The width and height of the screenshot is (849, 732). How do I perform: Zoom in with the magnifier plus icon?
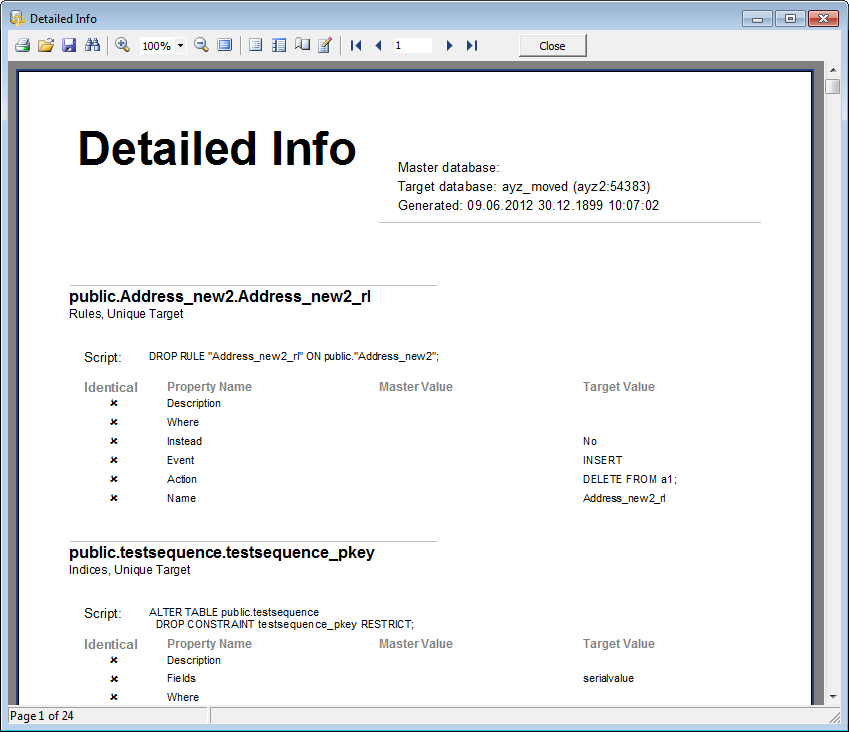click(123, 45)
